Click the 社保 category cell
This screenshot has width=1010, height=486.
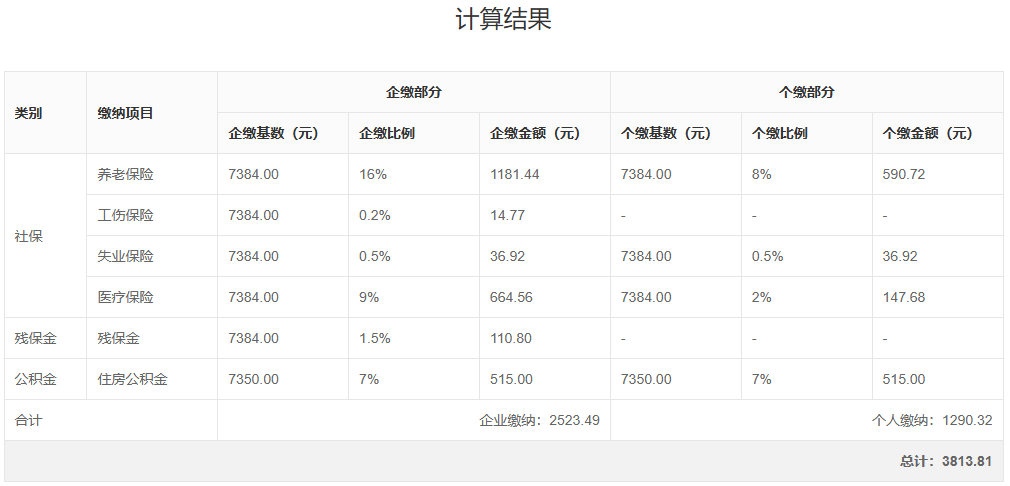[x=29, y=236]
